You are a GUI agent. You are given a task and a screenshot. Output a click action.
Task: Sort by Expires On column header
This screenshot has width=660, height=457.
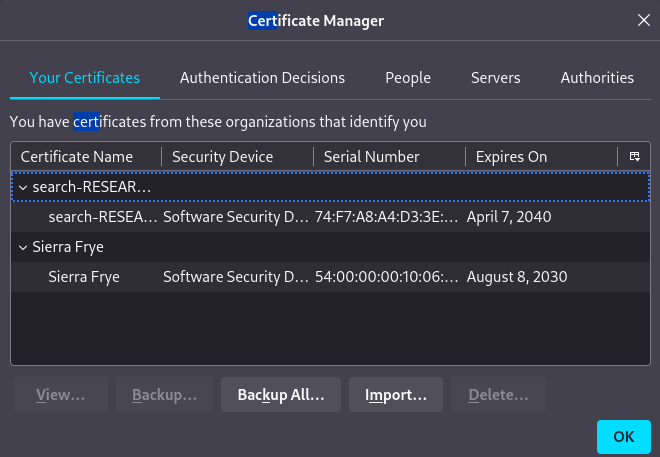pyautogui.click(x=511, y=157)
